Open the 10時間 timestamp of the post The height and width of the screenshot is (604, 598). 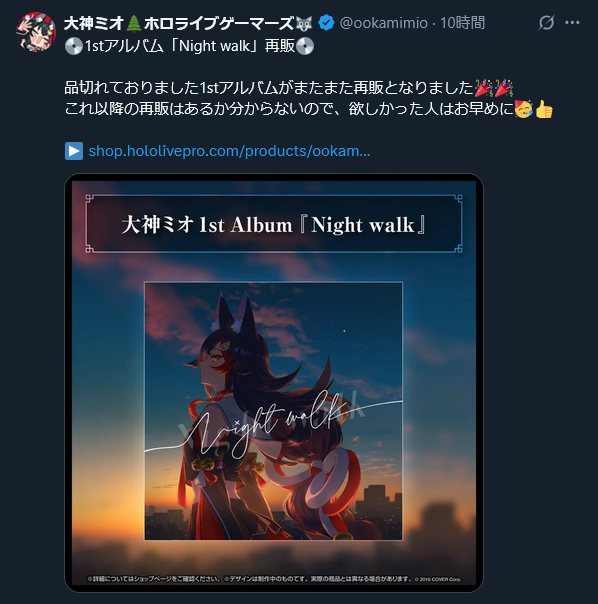click(462, 23)
